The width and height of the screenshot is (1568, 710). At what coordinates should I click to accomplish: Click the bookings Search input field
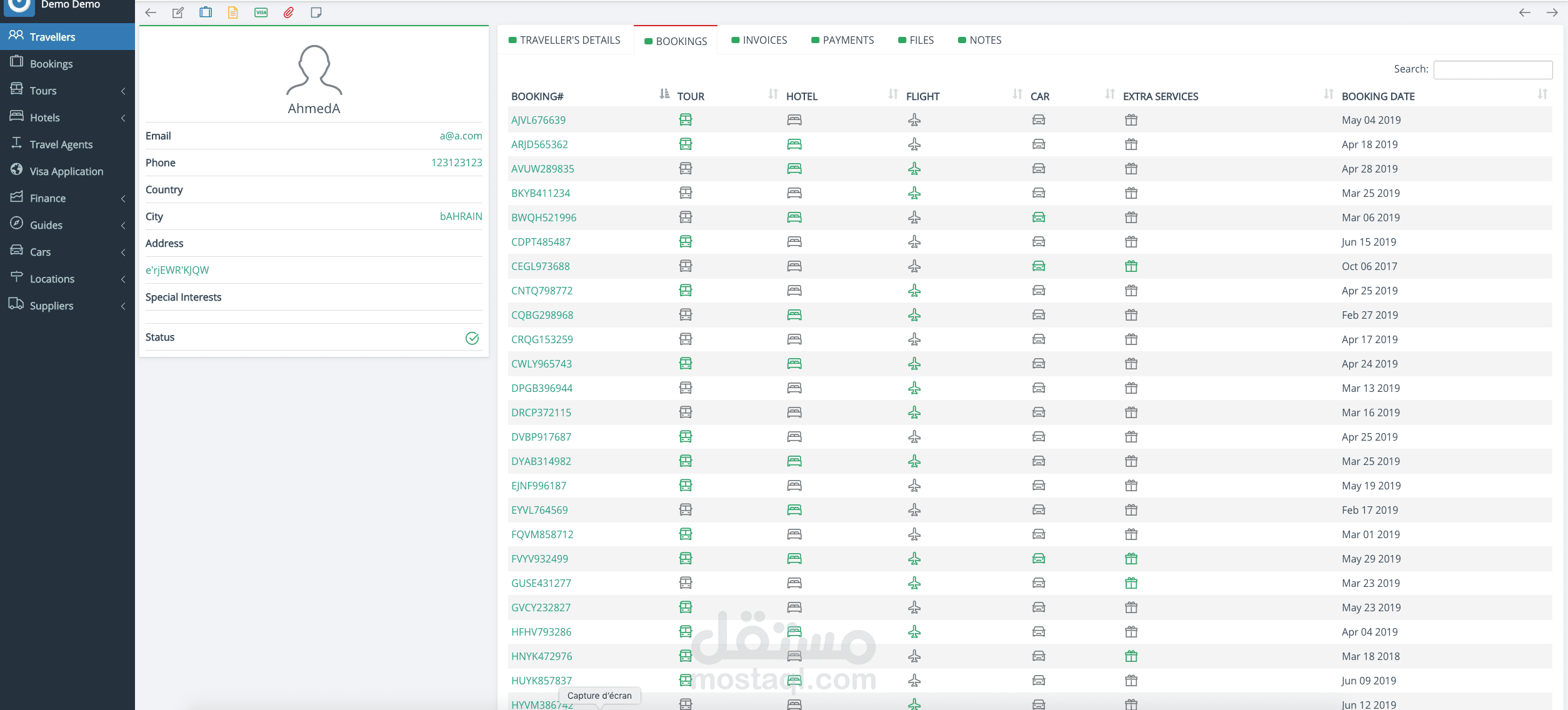(x=1492, y=69)
